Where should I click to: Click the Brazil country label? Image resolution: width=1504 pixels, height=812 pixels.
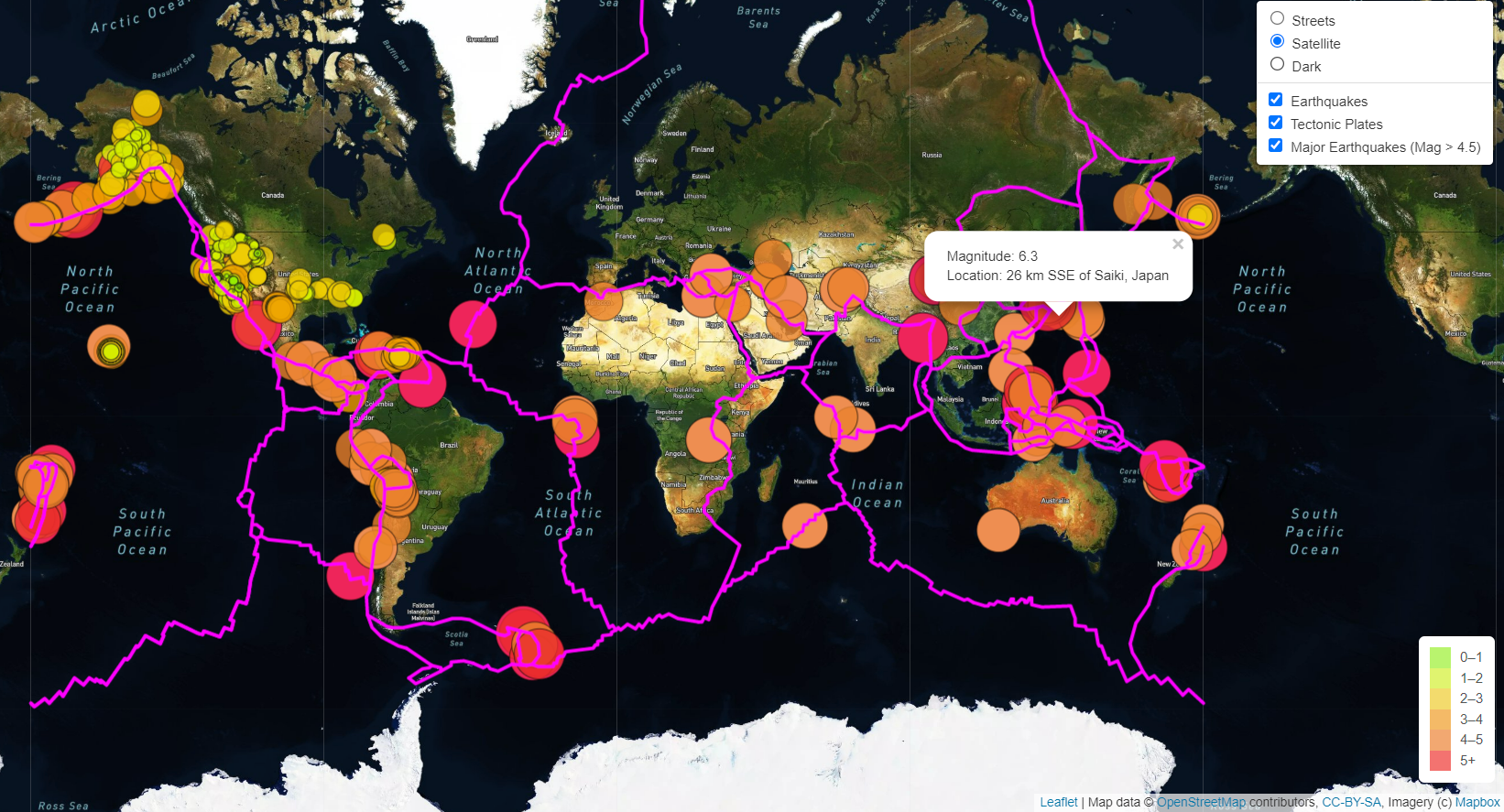pos(449,445)
